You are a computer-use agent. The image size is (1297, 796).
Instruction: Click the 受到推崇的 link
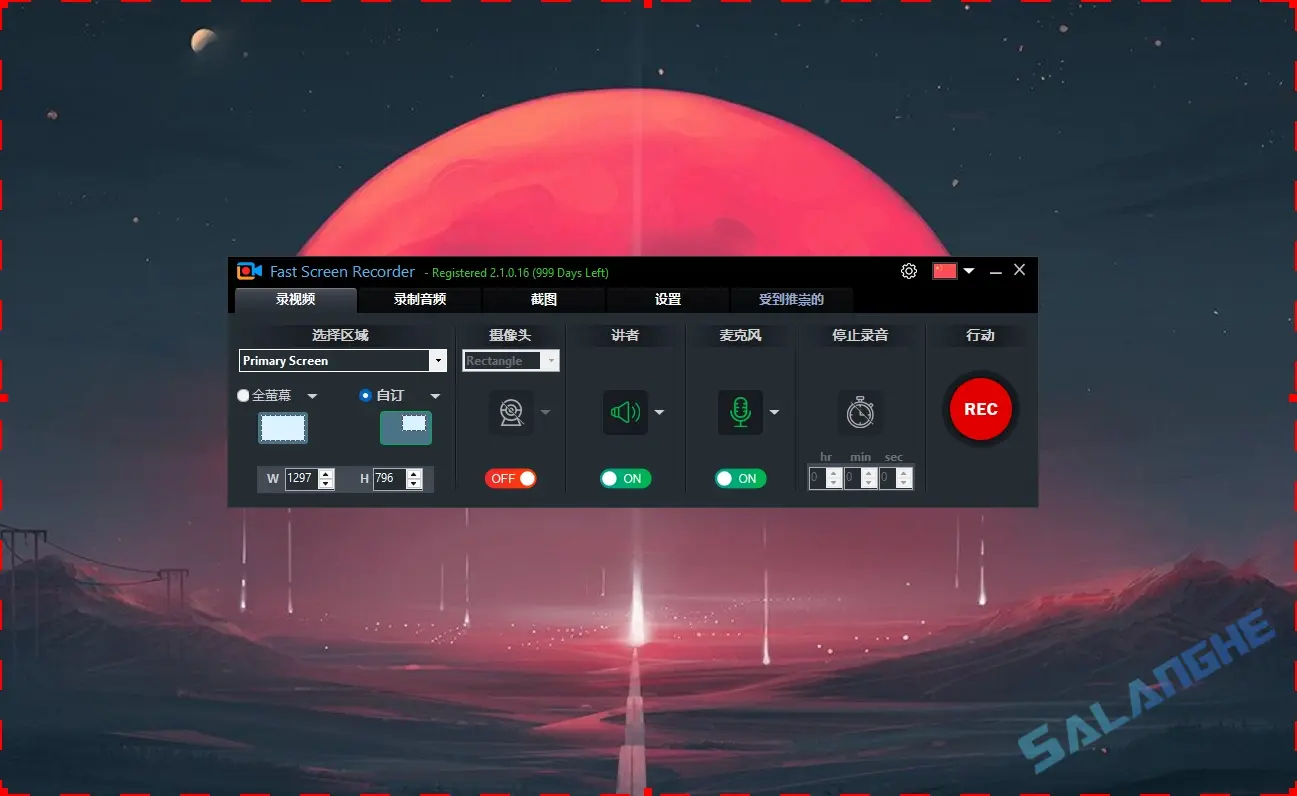tap(792, 299)
